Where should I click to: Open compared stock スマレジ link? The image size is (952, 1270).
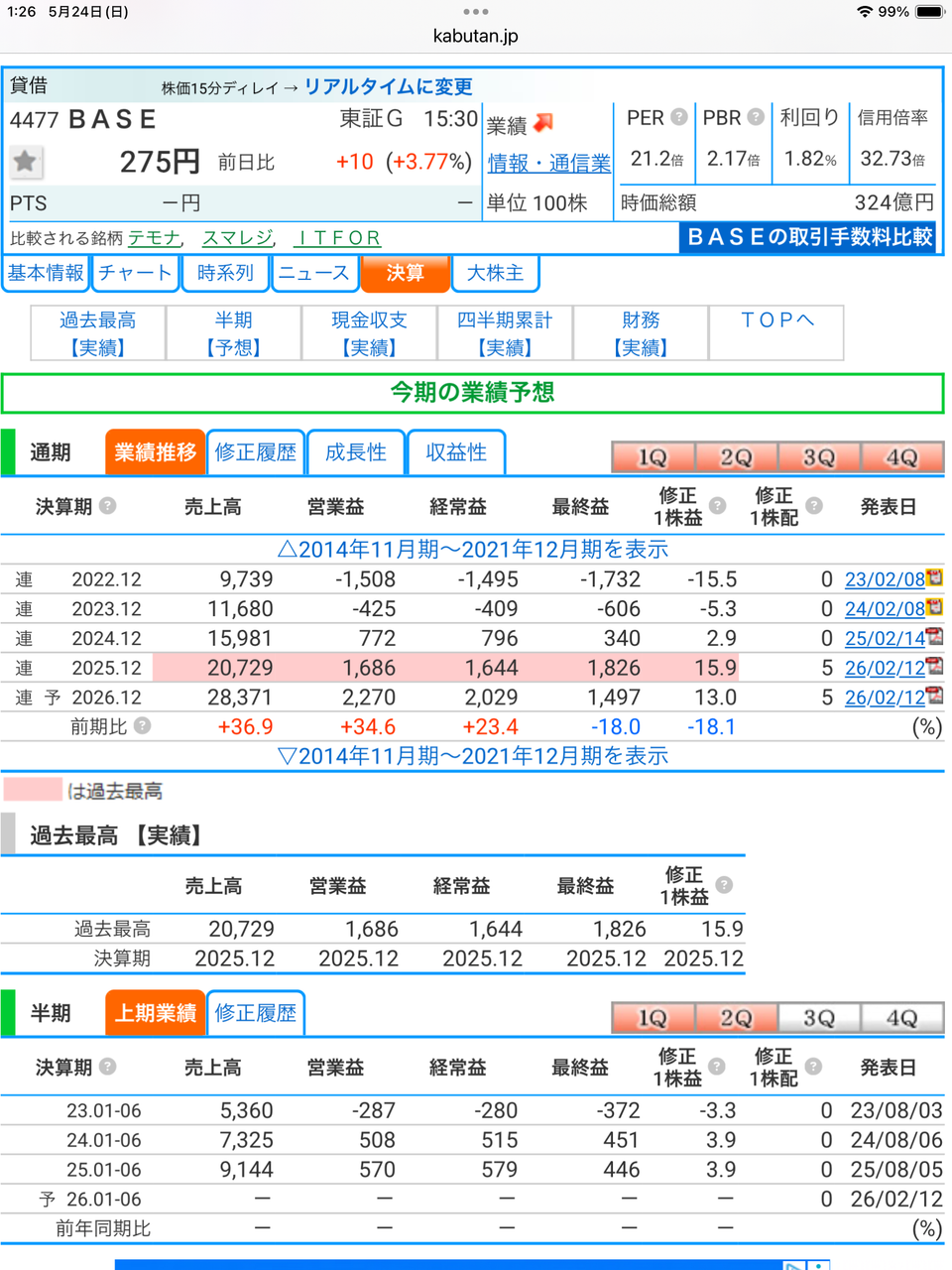pos(238,238)
